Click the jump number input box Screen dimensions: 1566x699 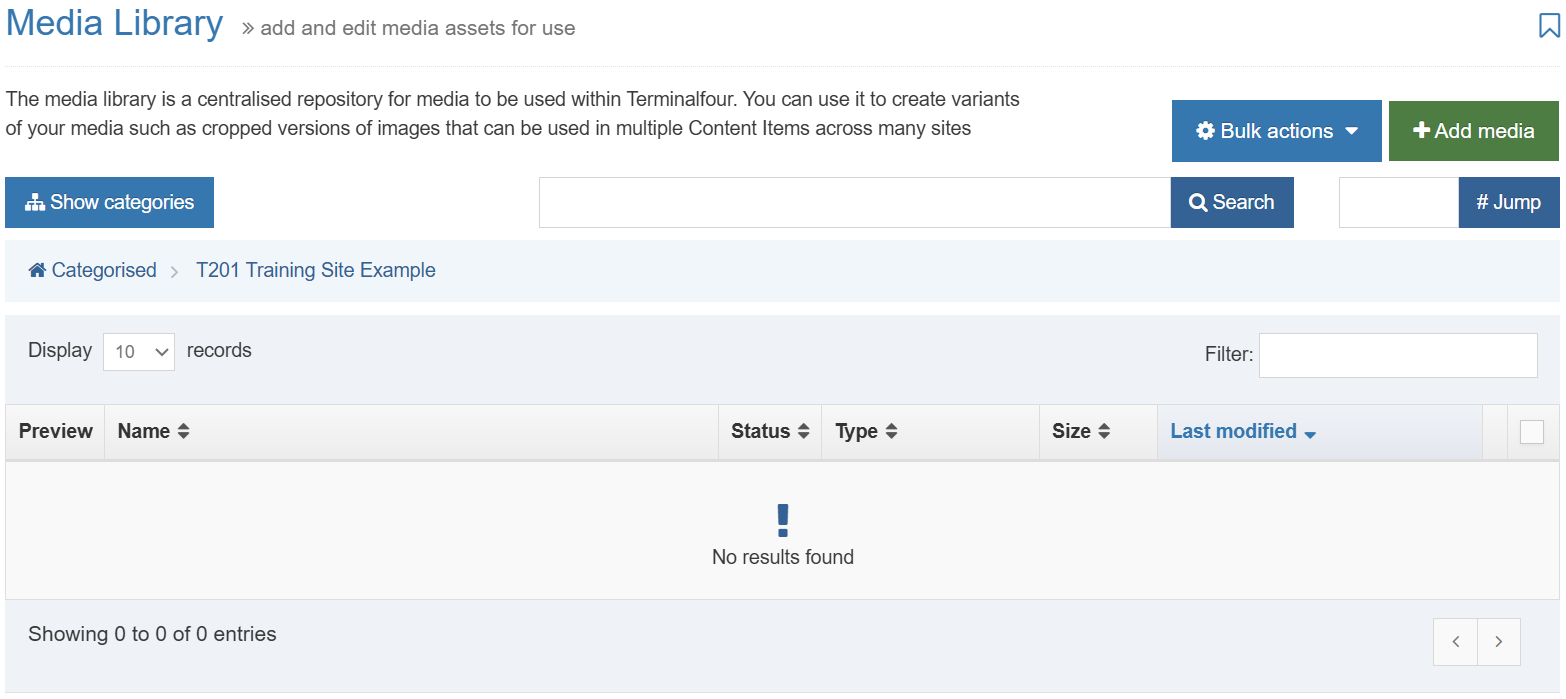point(1398,202)
